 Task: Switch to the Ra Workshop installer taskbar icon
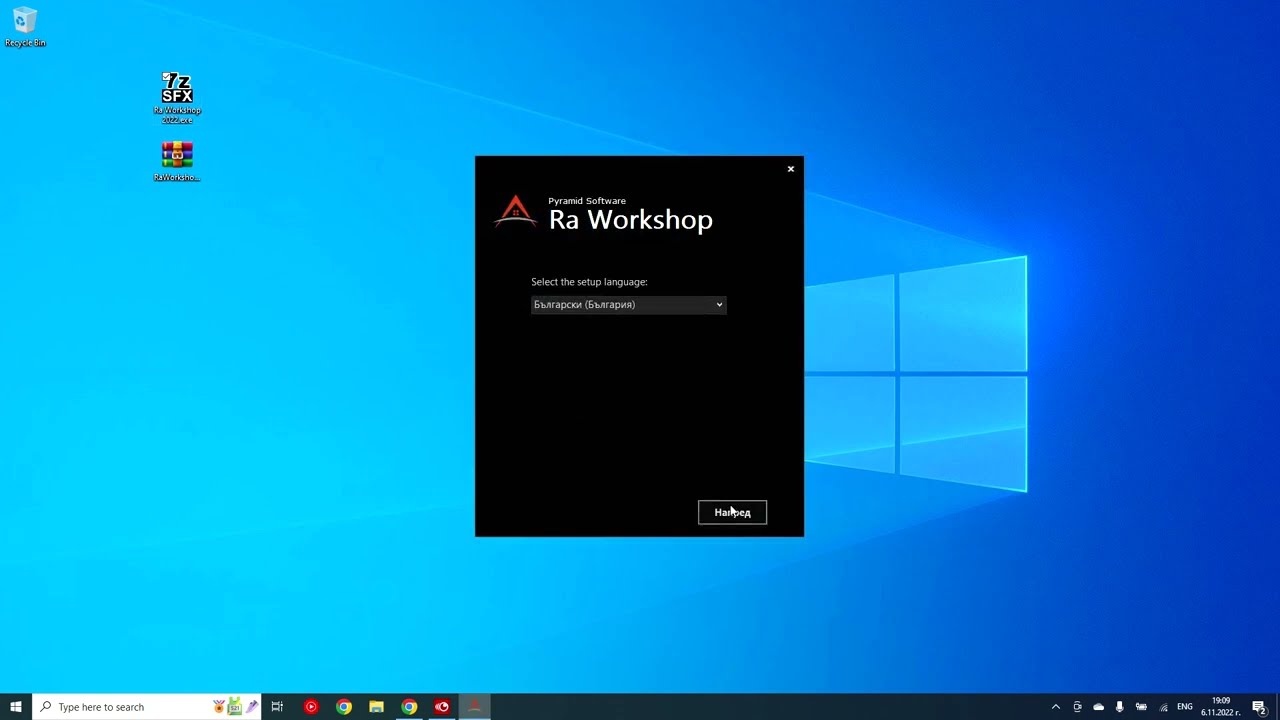coord(475,707)
